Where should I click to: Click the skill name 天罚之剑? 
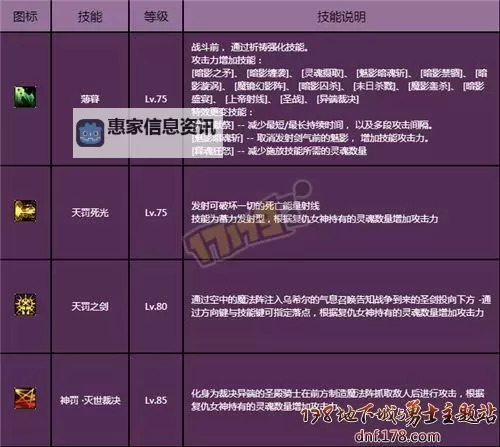(x=90, y=306)
